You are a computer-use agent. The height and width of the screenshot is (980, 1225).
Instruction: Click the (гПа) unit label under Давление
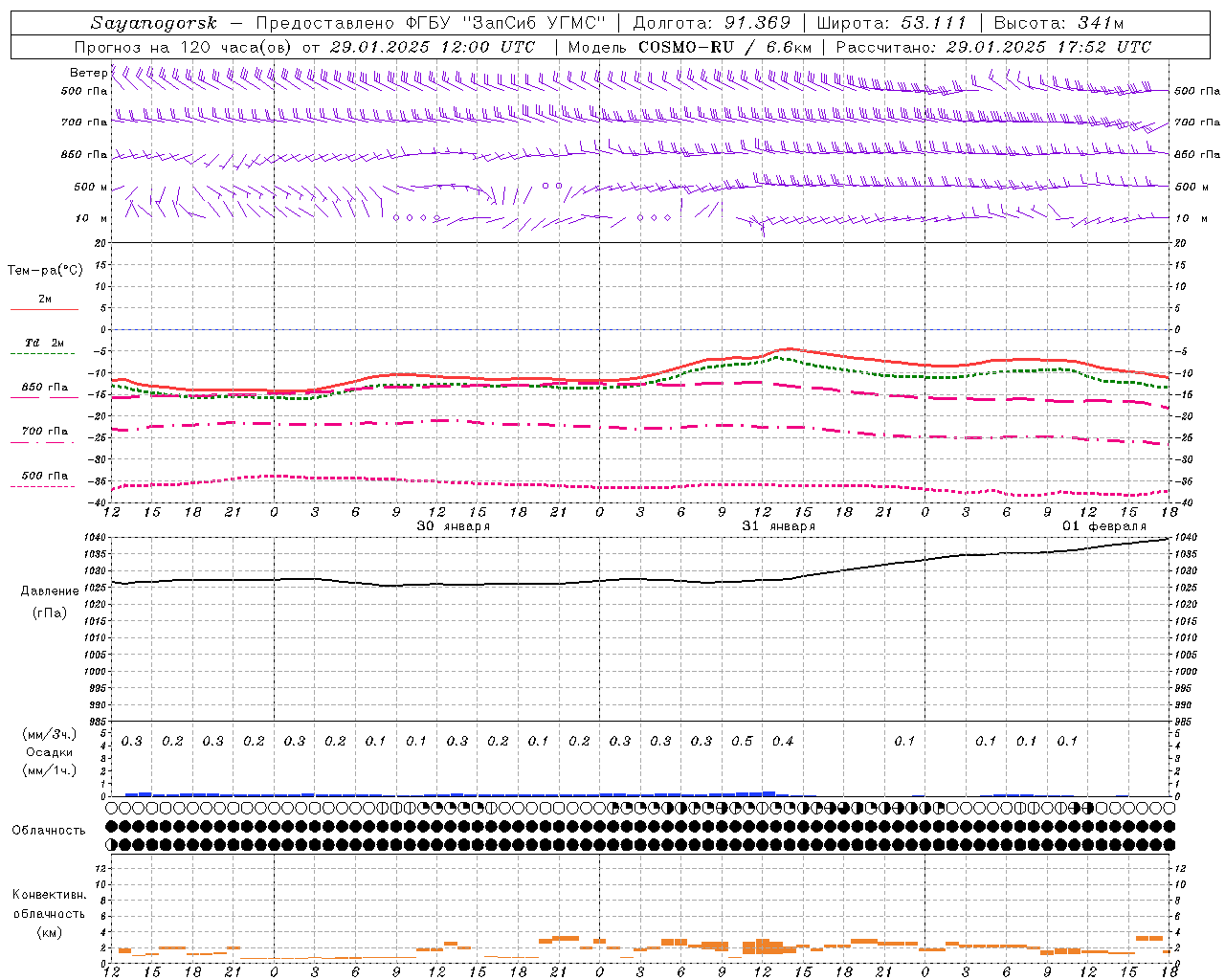click(x=50, y=613)
